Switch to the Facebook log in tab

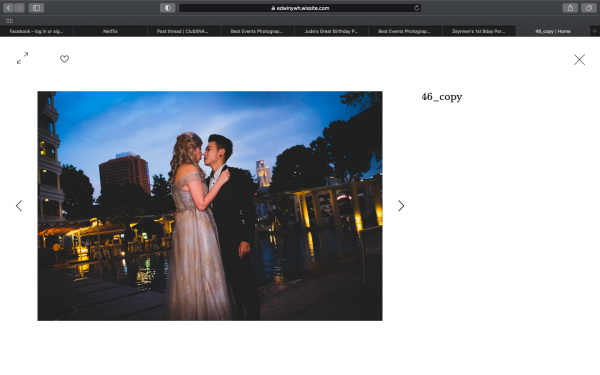(x=36, y=31)
